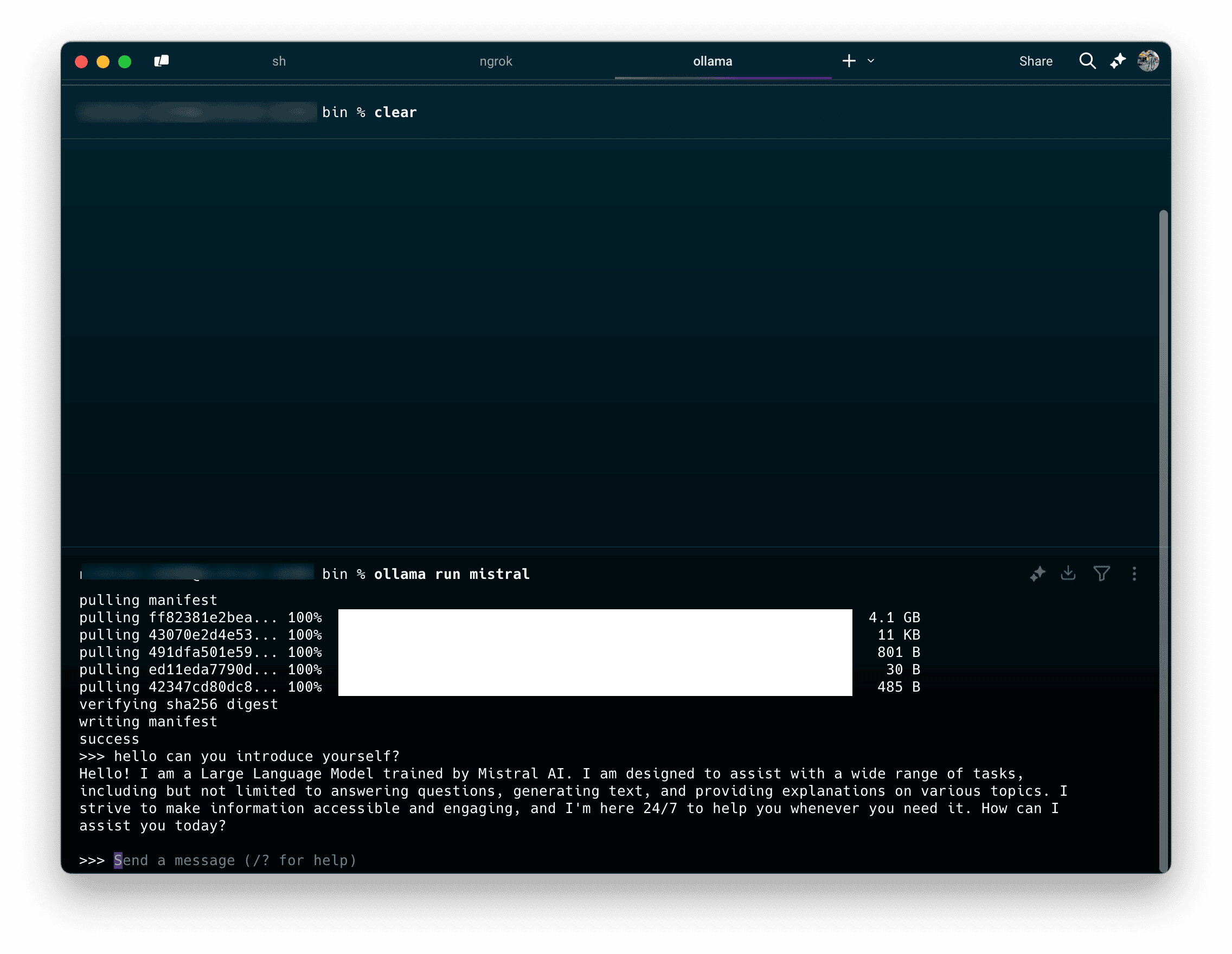Click the 'pulling manifest' output line
The image size is (1232, 954).
click(148, 600)
